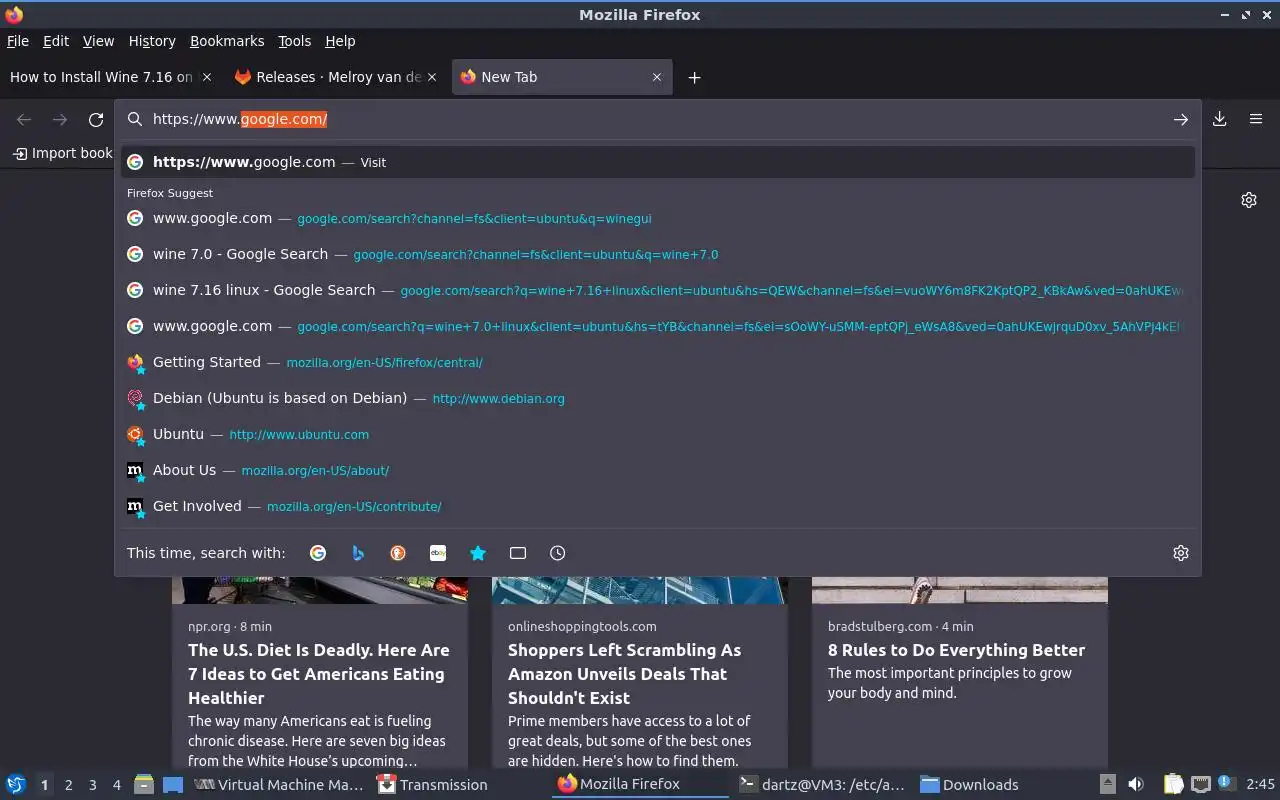Click the npr.org article thumbnail

[x=320, y=590]
